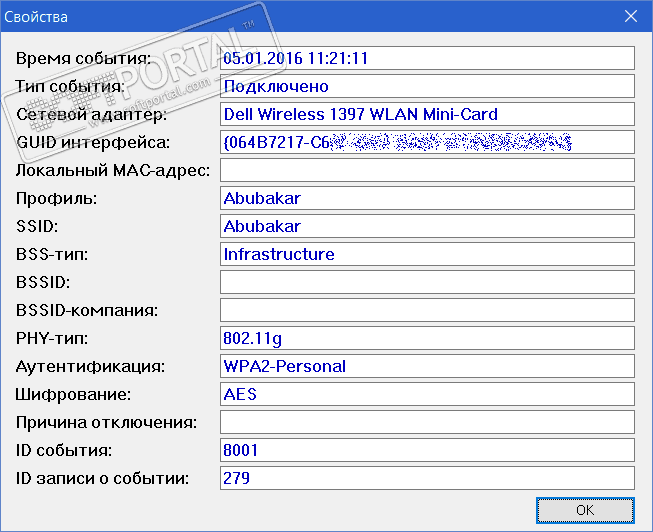Click the empty BSSID-компания field
Image resolution: width=653 pixels, height=532 pixels.
(x=427, y=310)
